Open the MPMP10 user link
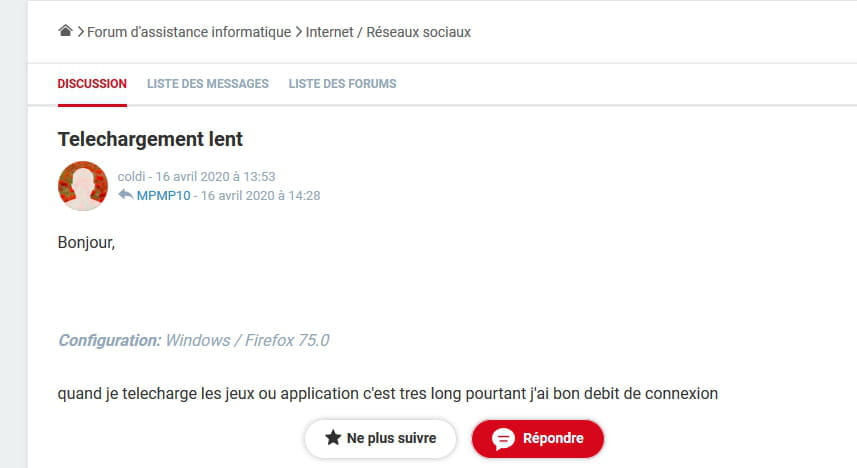Viewport: 857px width, 468px height. pyautogui.click(x=164, y=195)
